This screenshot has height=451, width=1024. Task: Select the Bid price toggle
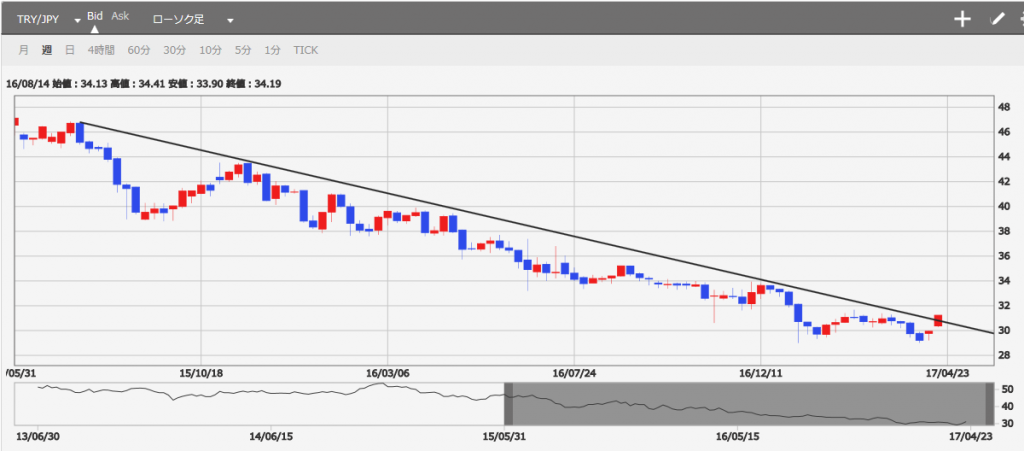point(95,16)
